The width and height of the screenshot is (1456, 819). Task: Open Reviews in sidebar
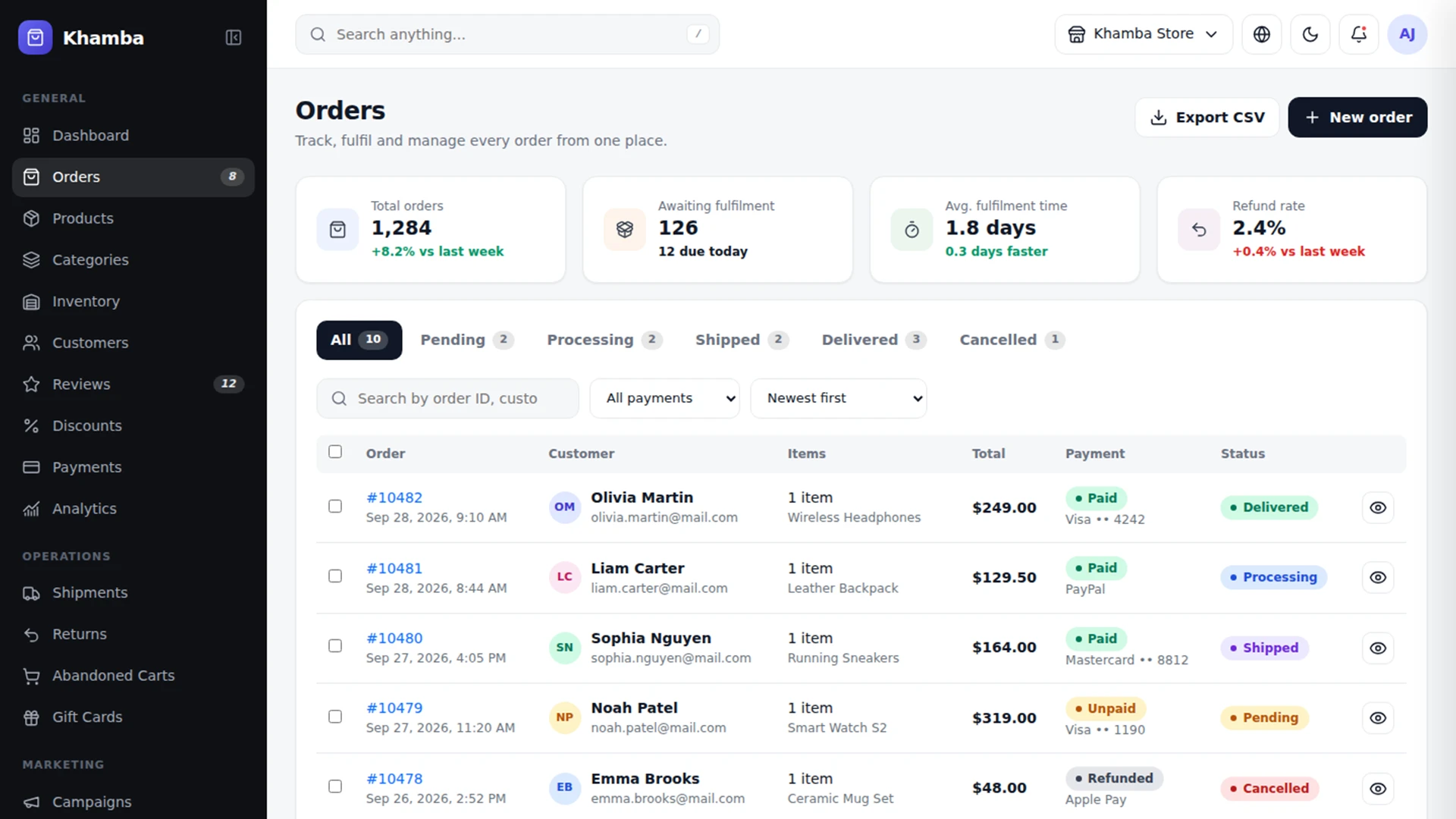(133, 384)
